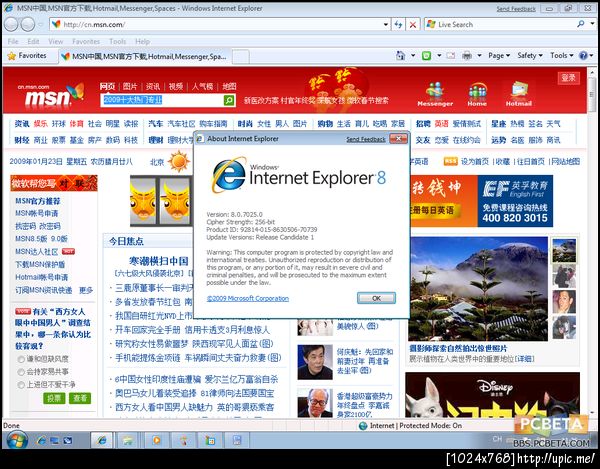The width and height of the screenshot is (600, 469).
Task: Click the Windows Explorer taskbar button
Action: [129, 440]
